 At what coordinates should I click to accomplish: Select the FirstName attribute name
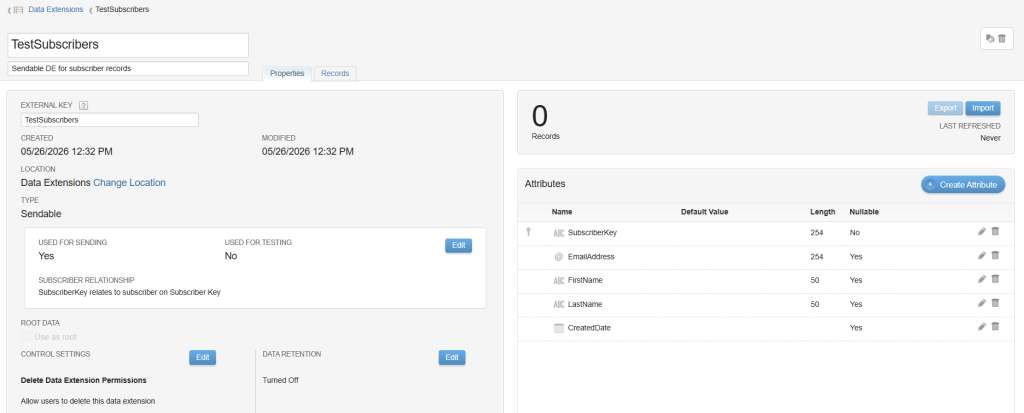(585, 280)
